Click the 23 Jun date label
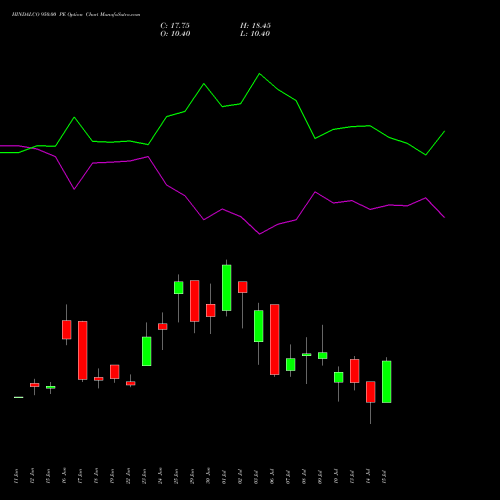 (145, 476)
